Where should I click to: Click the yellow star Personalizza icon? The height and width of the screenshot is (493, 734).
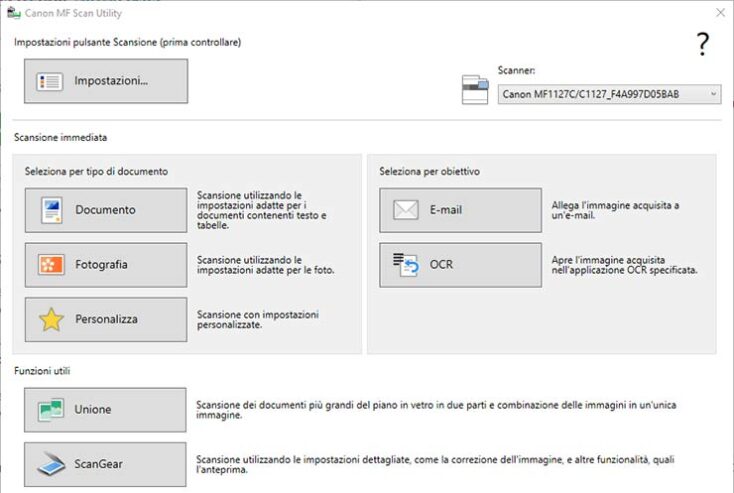51,320
